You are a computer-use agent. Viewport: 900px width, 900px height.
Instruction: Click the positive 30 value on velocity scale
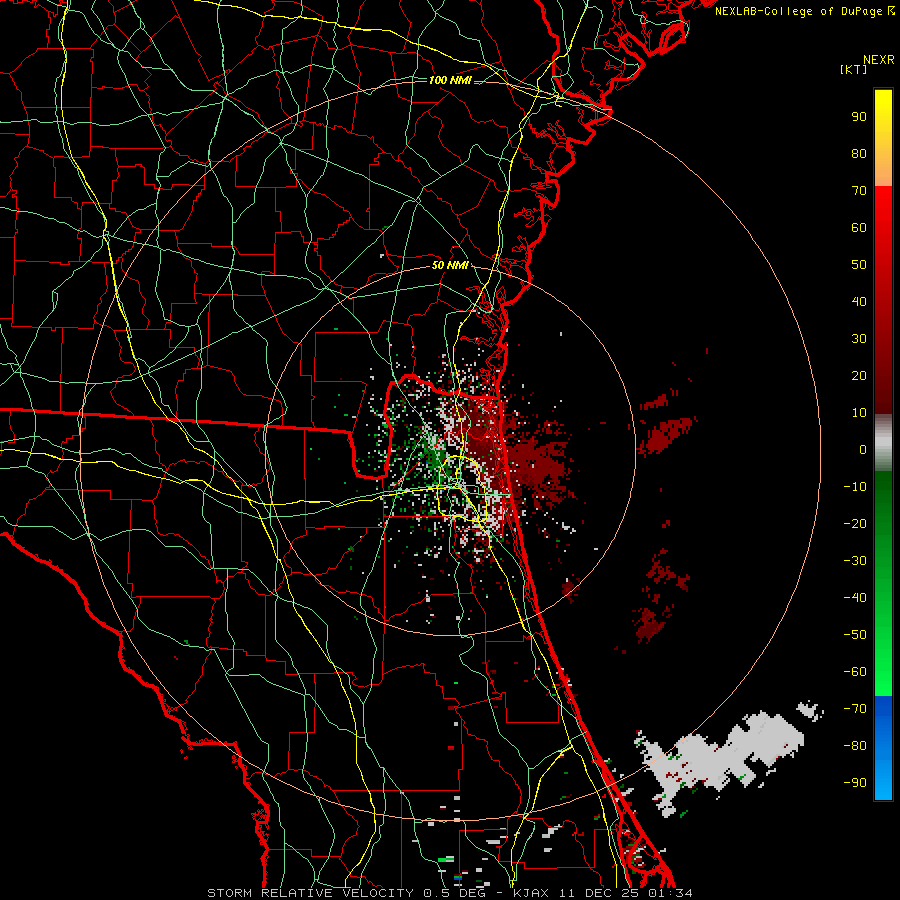[x=859, y=339]
